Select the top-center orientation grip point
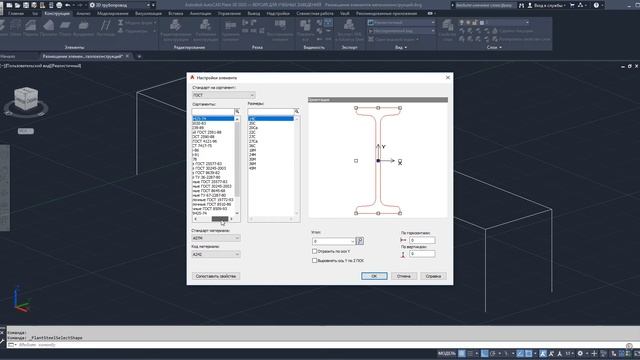The width and height of the screenshot is (640, 360). coord(378,108)
